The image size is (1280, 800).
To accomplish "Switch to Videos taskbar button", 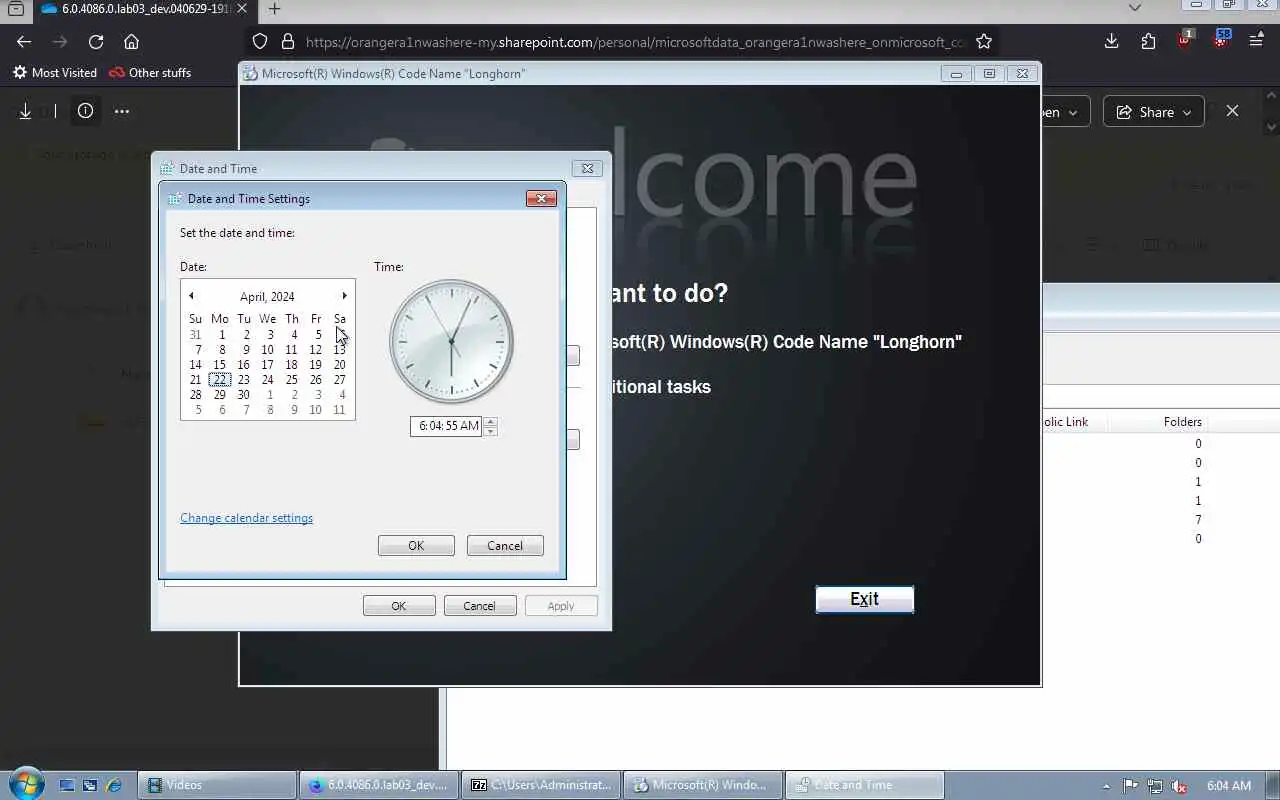I will pos(217,785).
